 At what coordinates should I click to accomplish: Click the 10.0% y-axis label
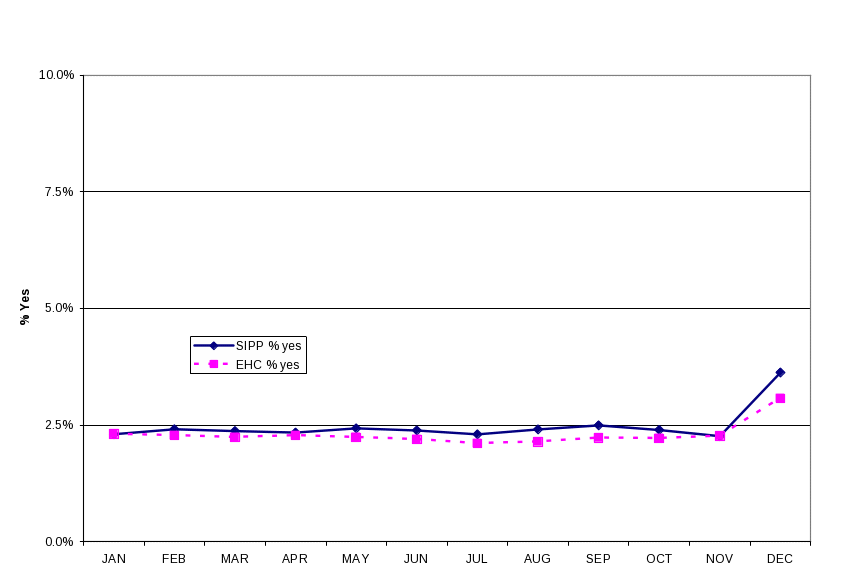coord(56,75)
